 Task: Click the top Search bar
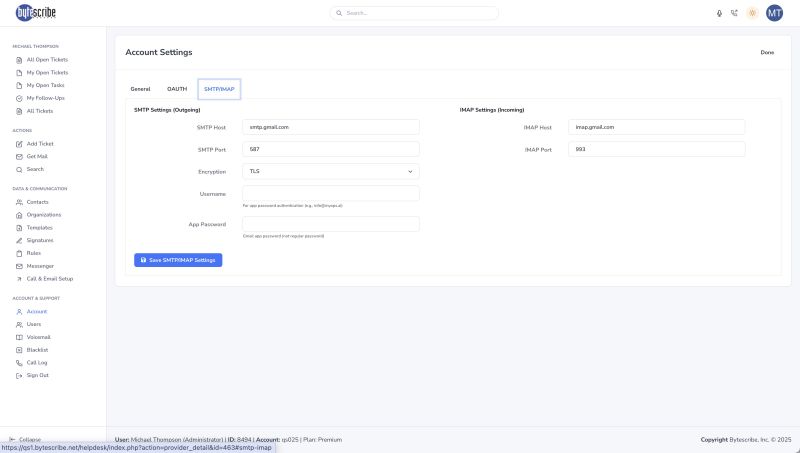[414, 13]
